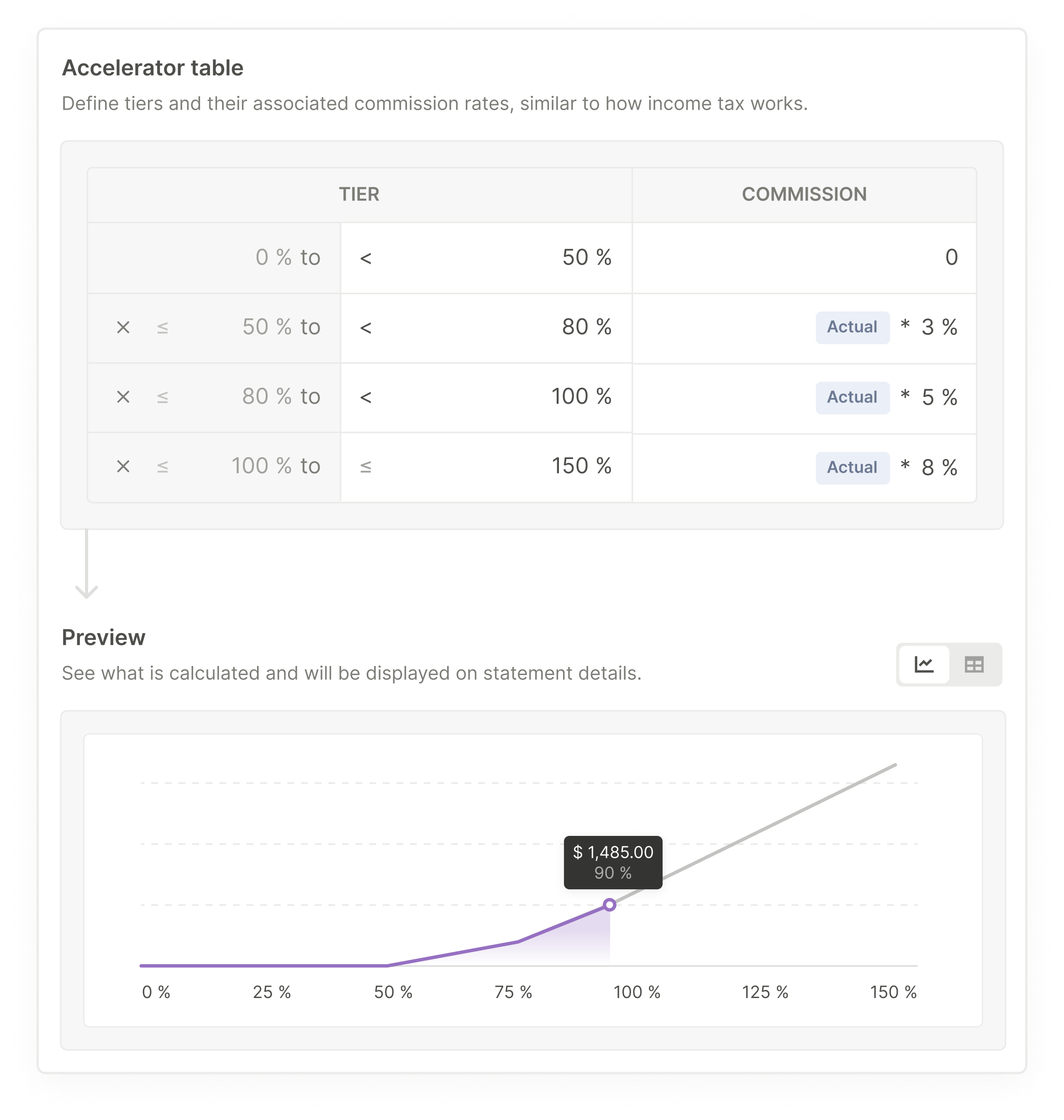Change upper-bound operator before 80%

(366, 328)
